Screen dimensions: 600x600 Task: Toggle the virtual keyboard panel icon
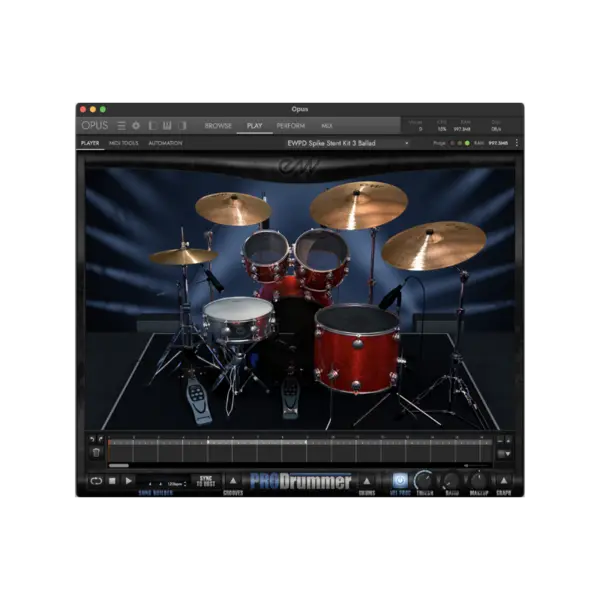(x=167, y=126)
